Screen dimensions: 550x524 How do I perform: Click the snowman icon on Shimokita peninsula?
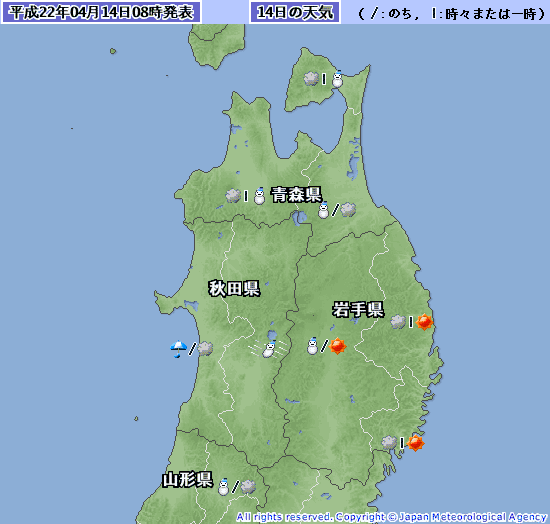point(337,79)
